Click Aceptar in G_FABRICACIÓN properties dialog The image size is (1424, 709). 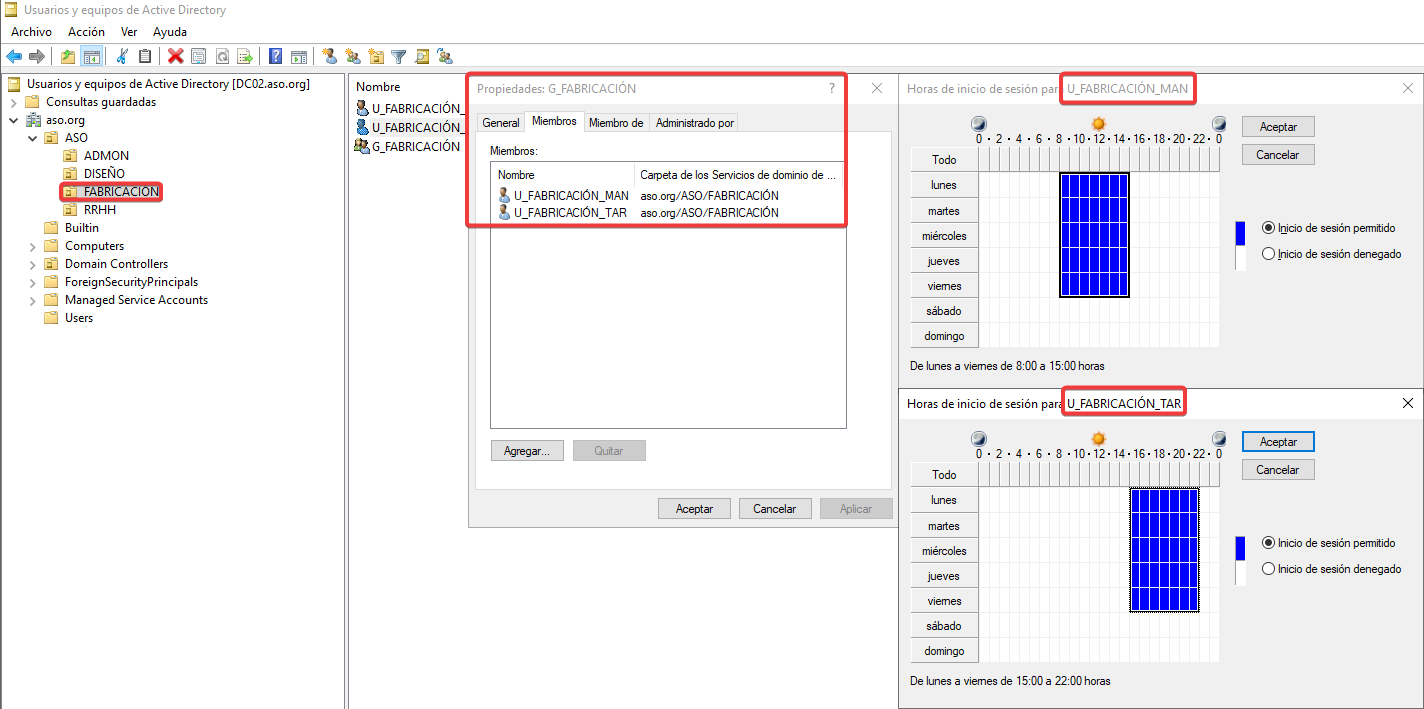click(694, 509)
